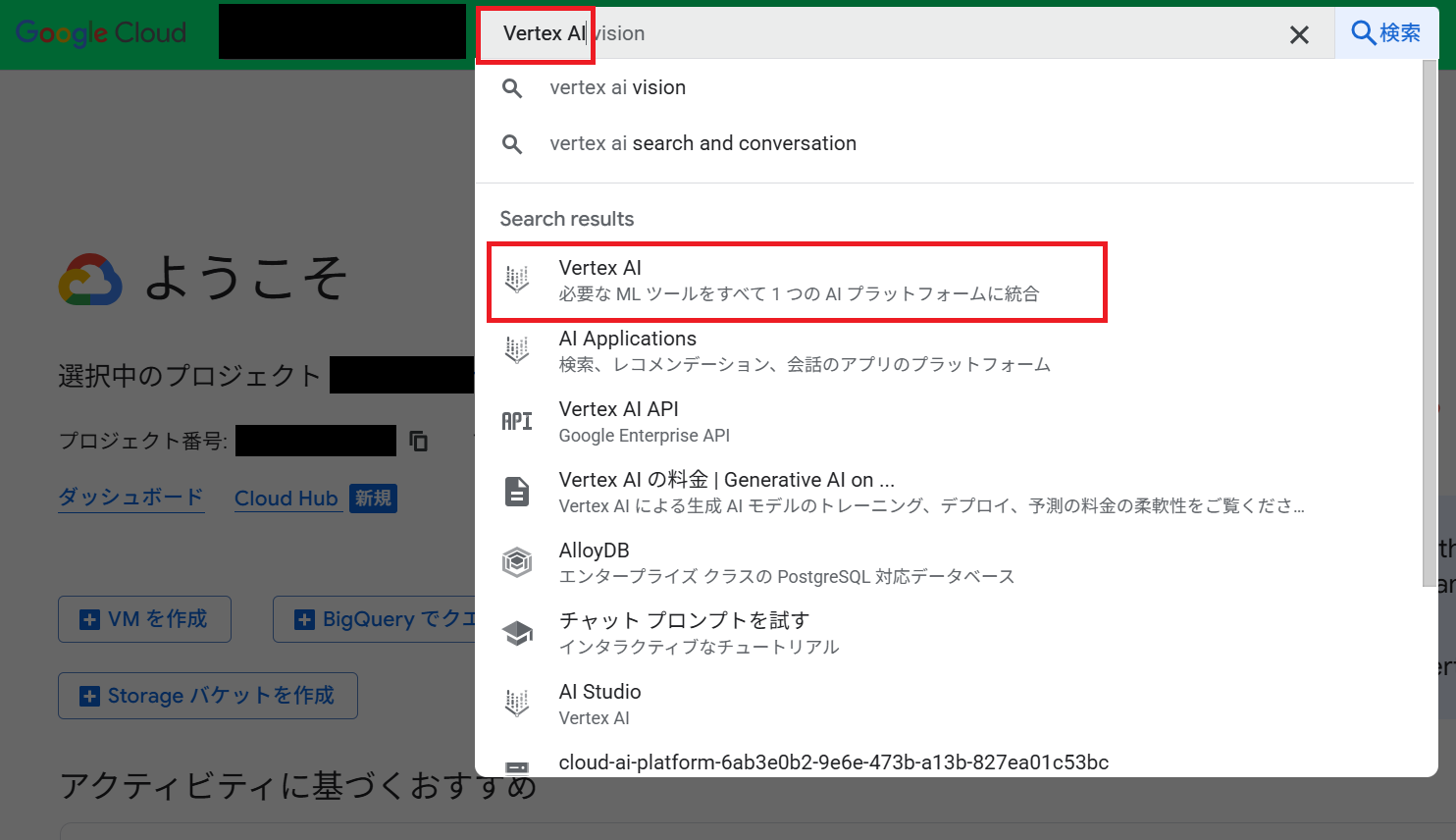The image size is (1456, 840).
Task: Open the ダッシュボード link
Action: point(130,498)
